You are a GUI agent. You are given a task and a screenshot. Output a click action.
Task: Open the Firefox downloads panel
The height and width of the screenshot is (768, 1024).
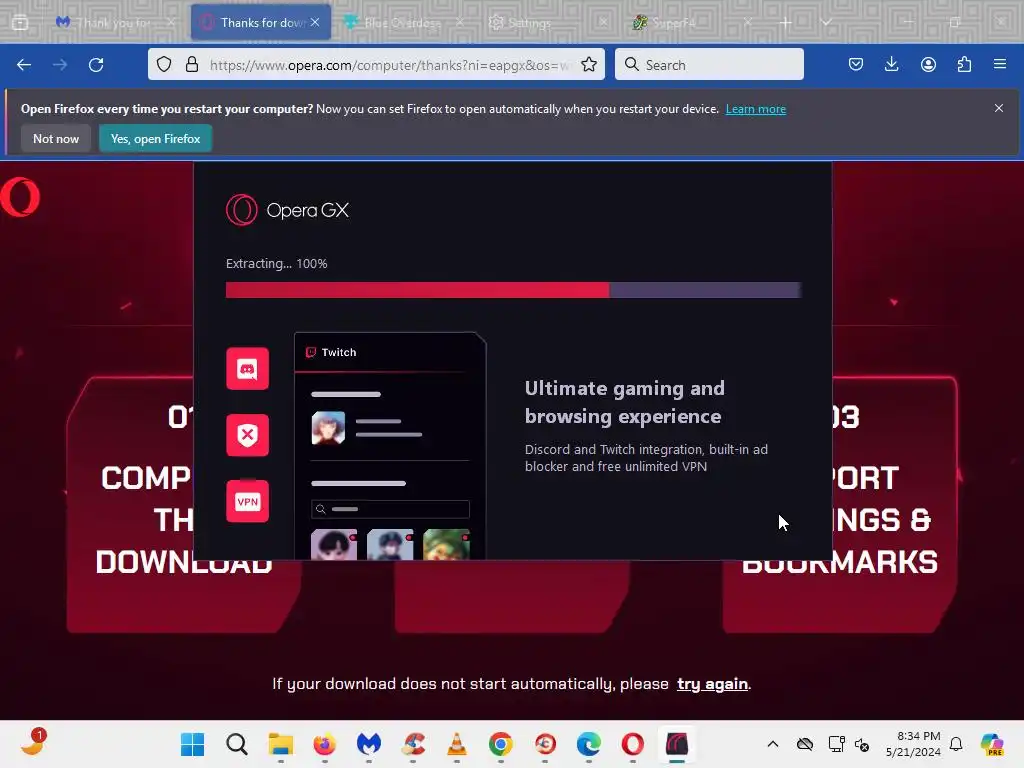pos(891,65)
